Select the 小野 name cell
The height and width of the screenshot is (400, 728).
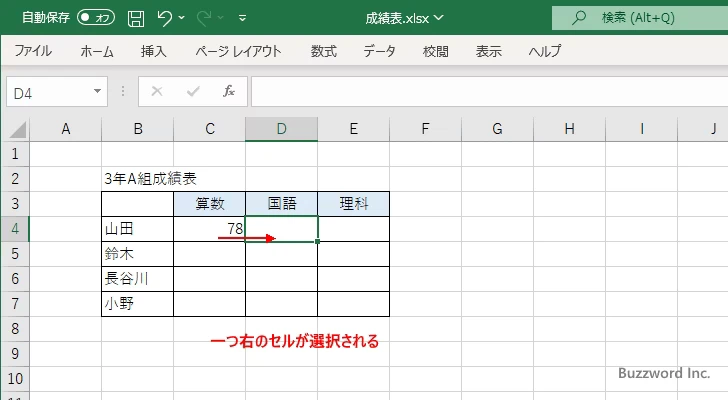[x=137, y=304]
